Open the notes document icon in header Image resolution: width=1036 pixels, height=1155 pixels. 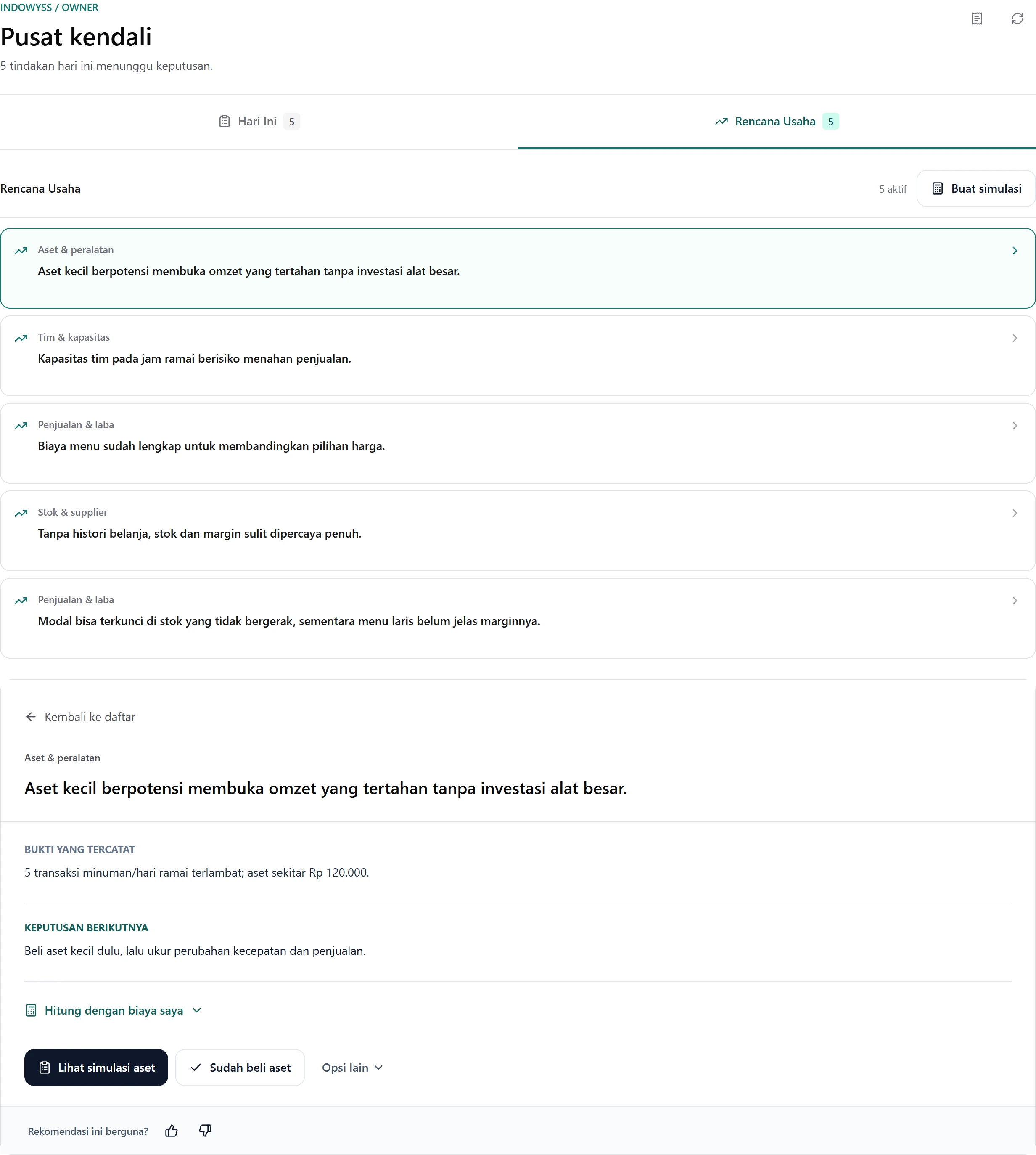click(x=977, y=19)
